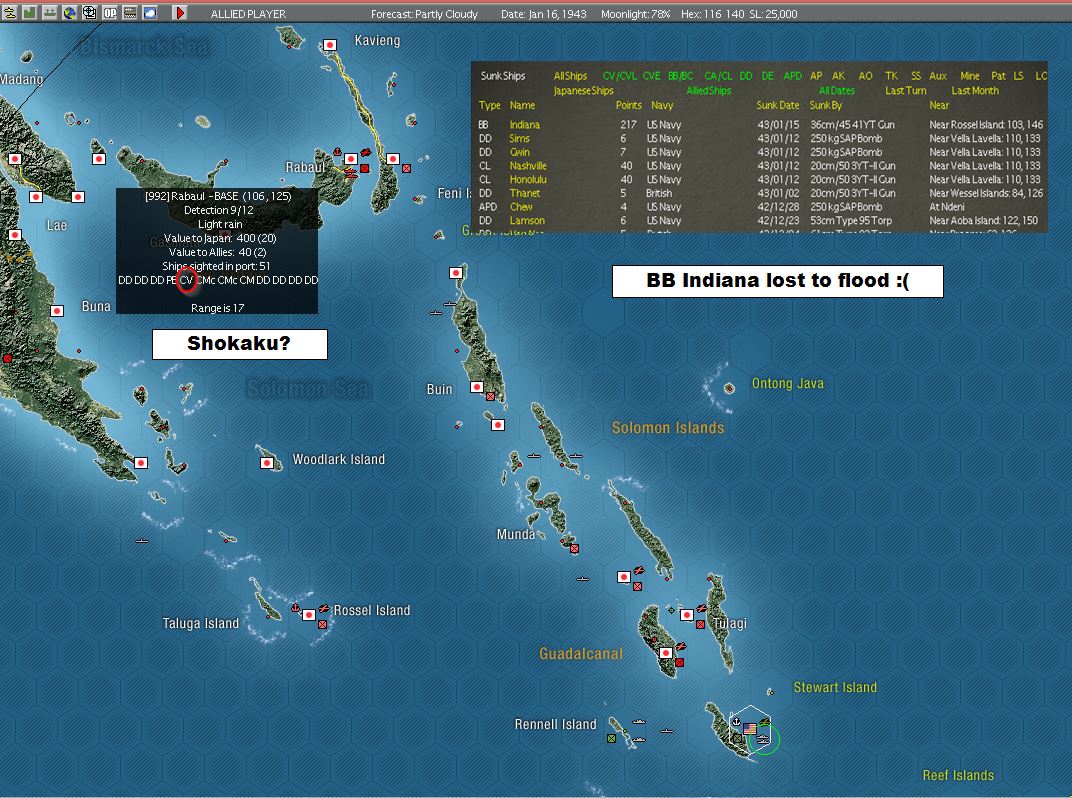Toggle the CA/CL ship type filter
Screen dimensions: 1072x798
718,76
